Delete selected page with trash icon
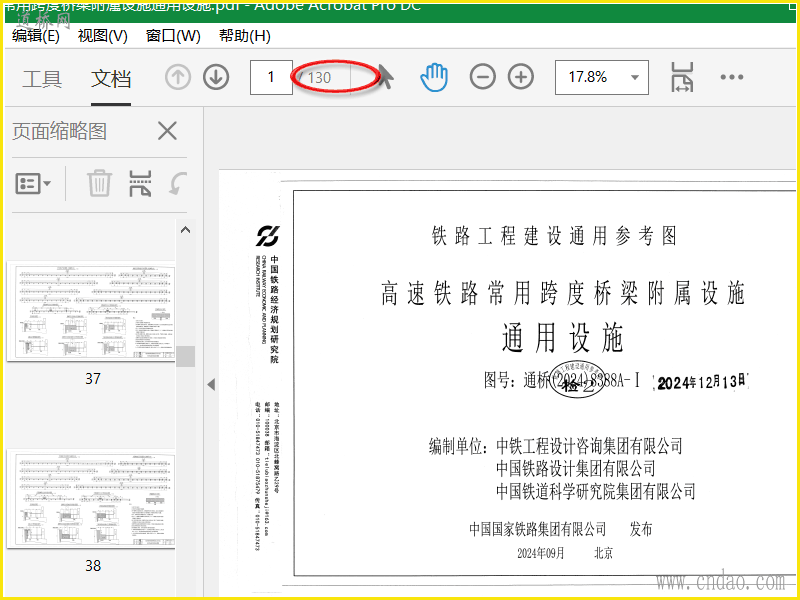This screenshot has width=800, height=600. pos(99,183)
